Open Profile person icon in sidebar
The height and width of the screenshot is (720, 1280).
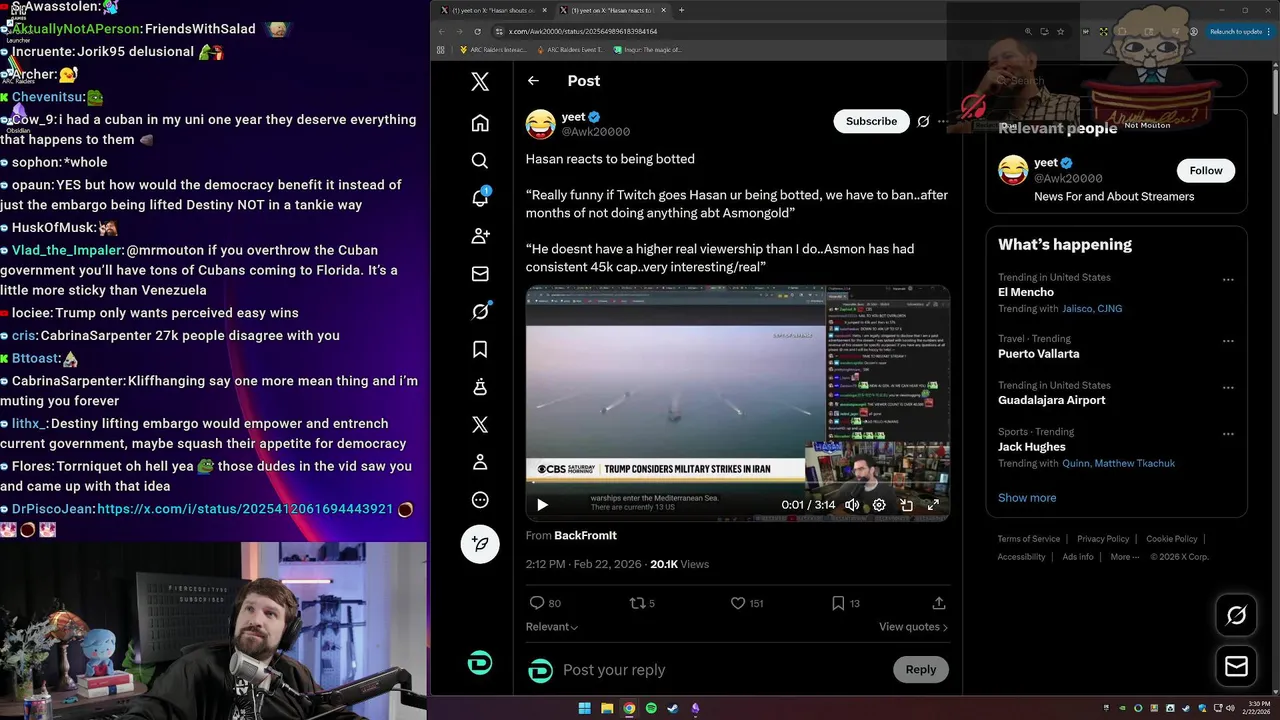[x=480, y=462]
